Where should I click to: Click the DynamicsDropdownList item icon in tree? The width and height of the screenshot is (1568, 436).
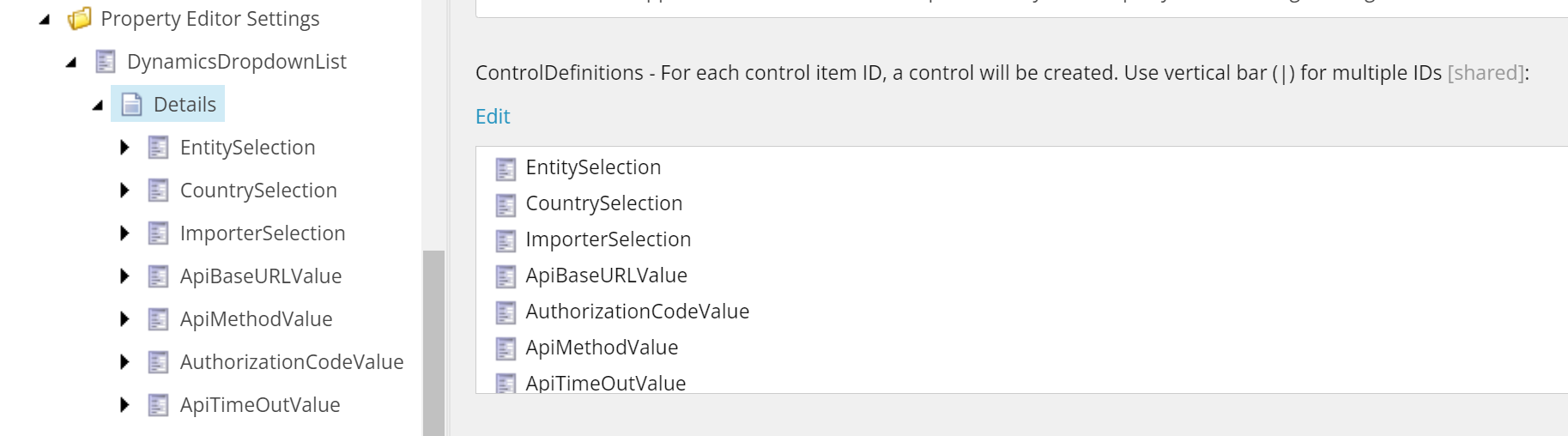click(106, 62)
